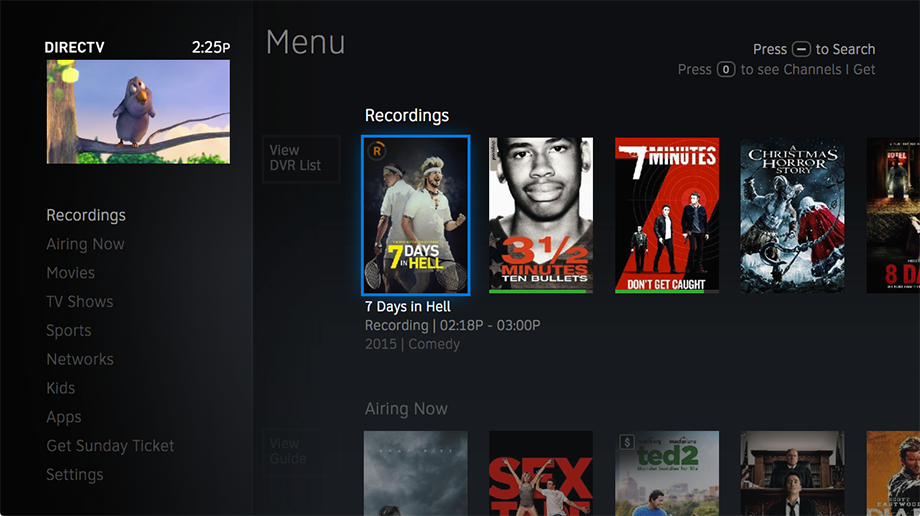Viewport: 920px width, 516px height.
Task: Open the Sports menu entry
Action: [x=69, y=330]
